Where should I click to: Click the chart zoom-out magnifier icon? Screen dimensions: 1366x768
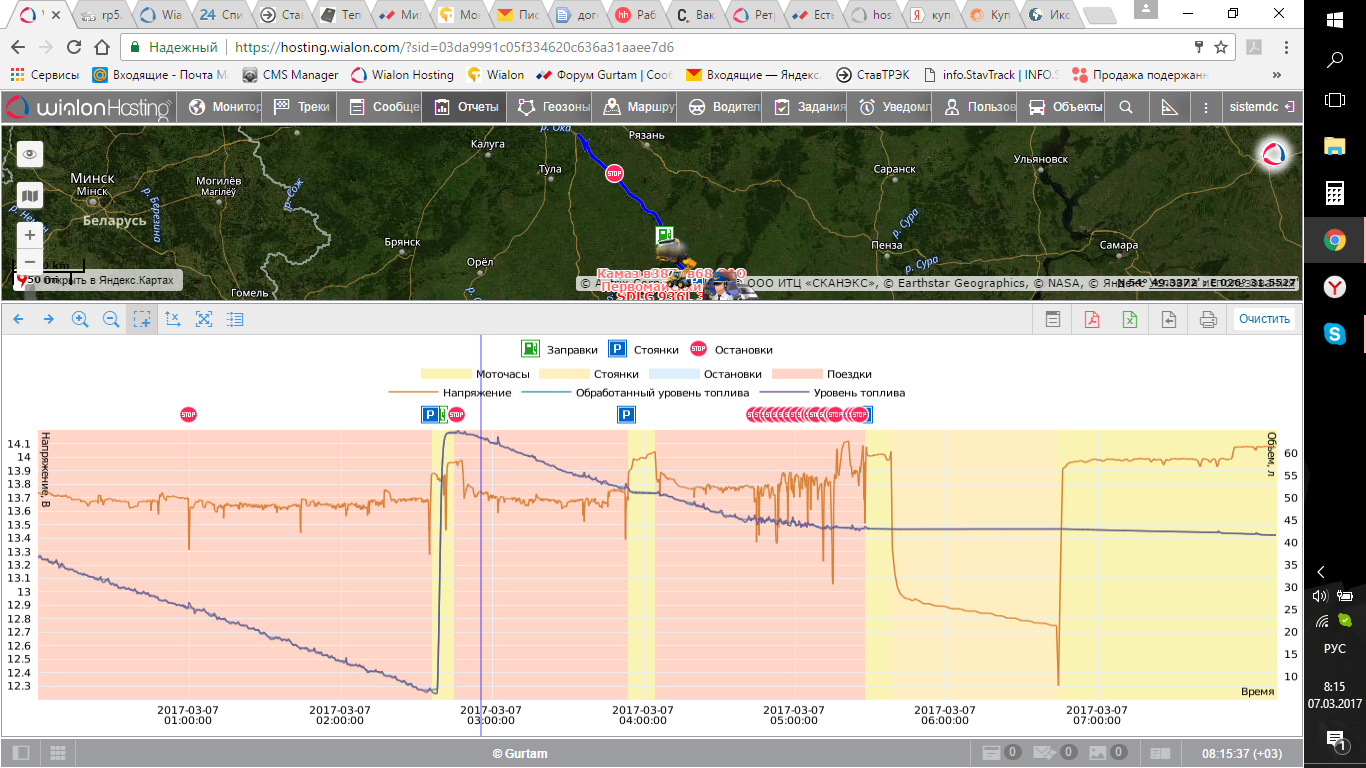tap(111, 319)
